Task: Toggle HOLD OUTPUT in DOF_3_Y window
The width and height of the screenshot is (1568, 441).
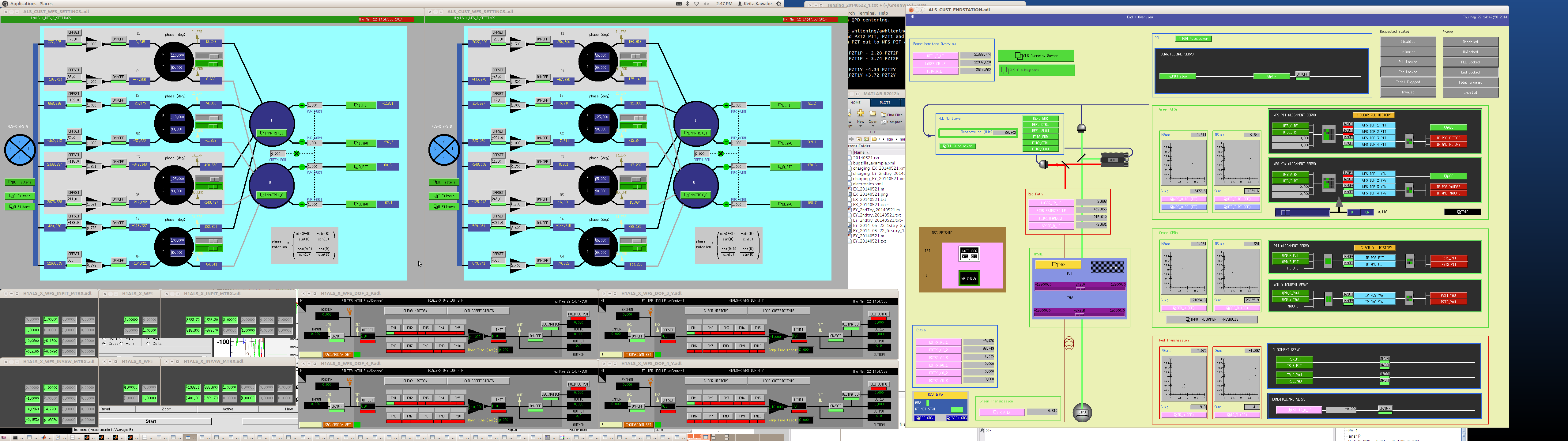Action: [x=879, y=314]
